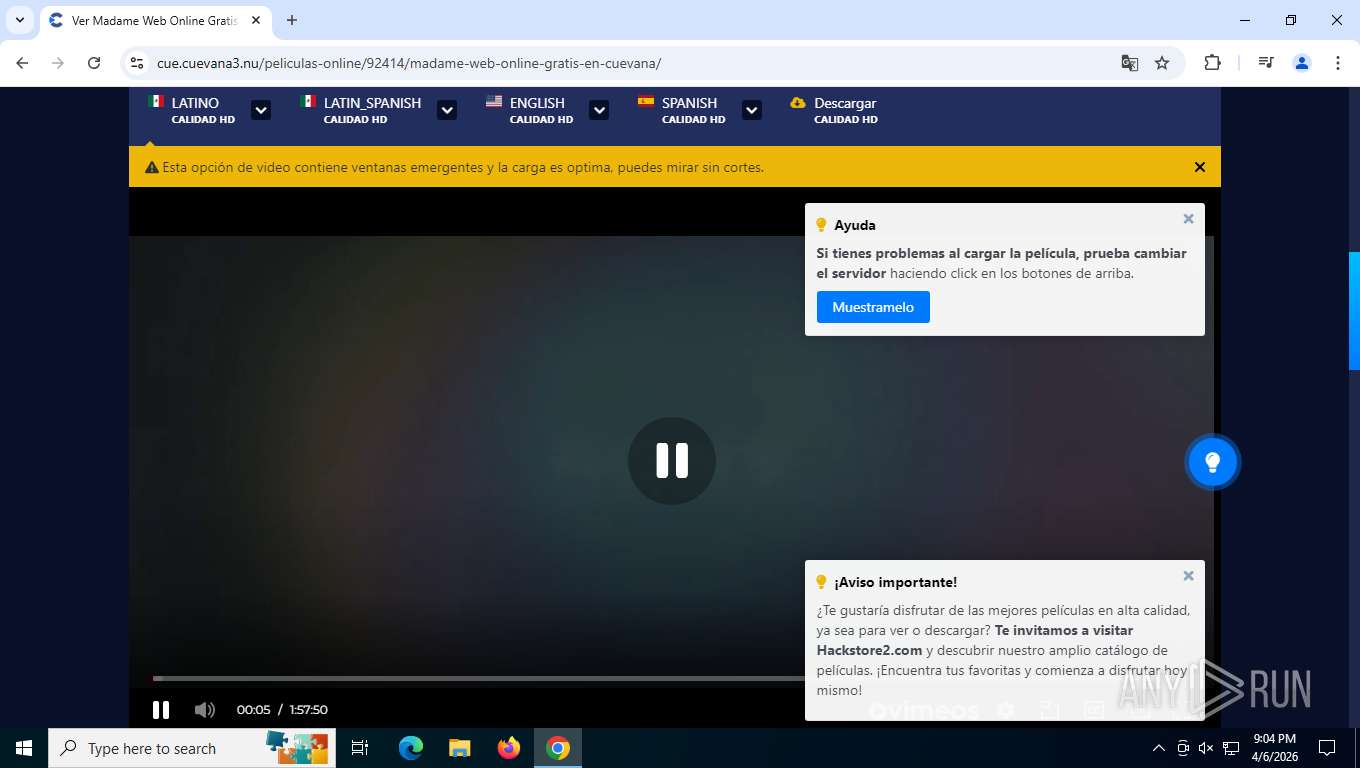Image resolution: width=1360 pixels, height=768 pixels.
Task: Click the page vertical scrollbar
Action: [x=1354, y=310]
